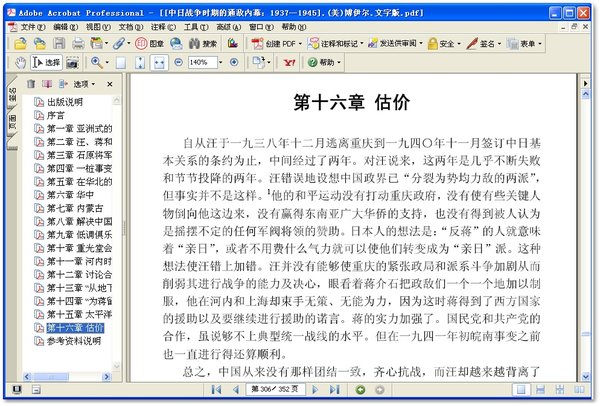Click the green previous view button
The height and width of the screenshot is (406, 600).
coord(360,390)
